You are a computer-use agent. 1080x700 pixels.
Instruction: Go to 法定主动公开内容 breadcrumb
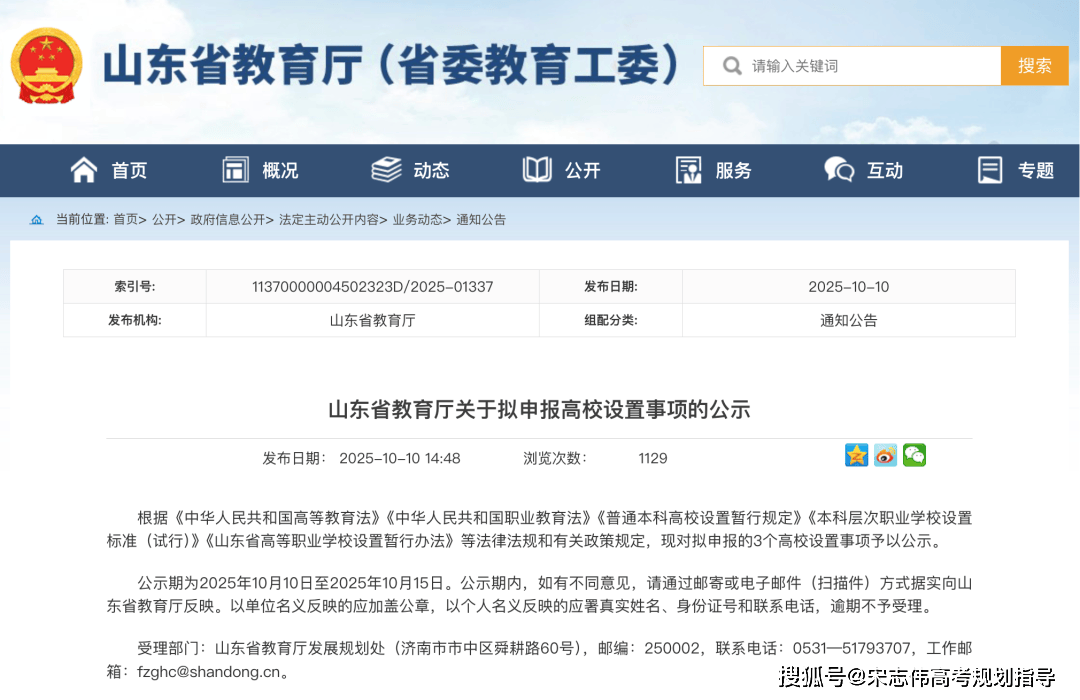tap(328, 220)
